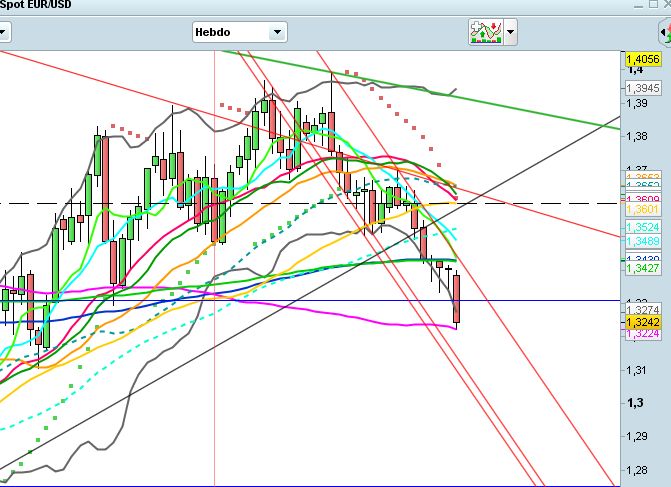Click the round icon at toolbar's right edge
Viewport: 671px width, 487px height.
tap(662, 31)
